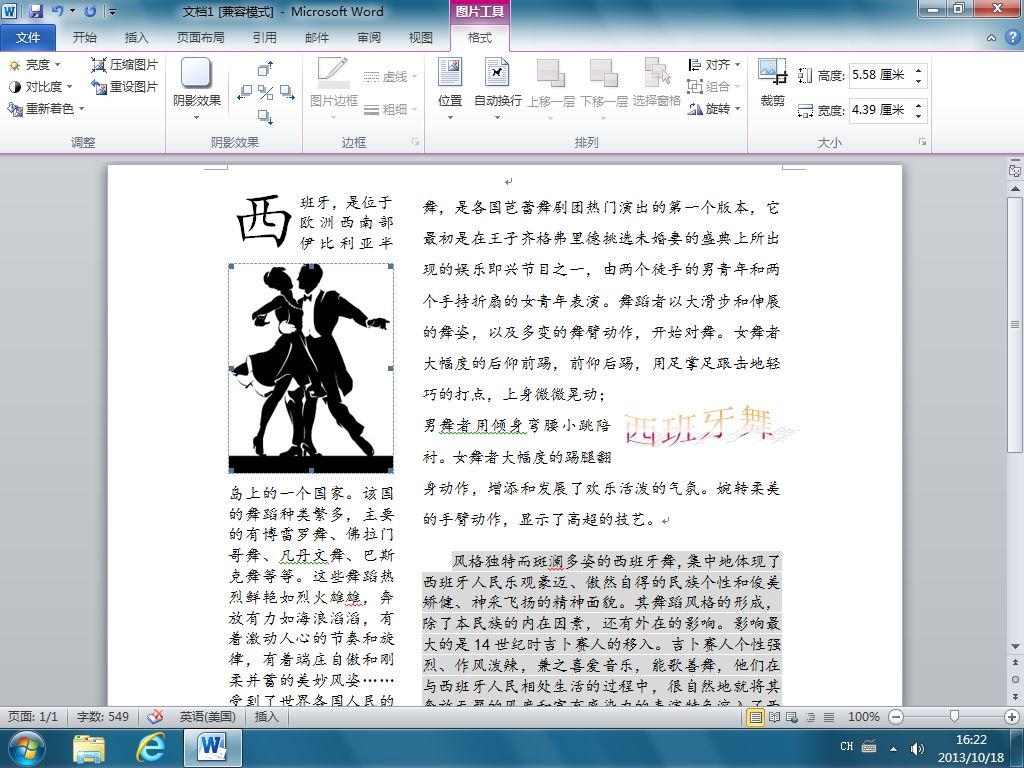Viewport: 1024px width, 768px height.
Task: Open the customize quick access toolbar arrow
Action: (x=112, y=11)
